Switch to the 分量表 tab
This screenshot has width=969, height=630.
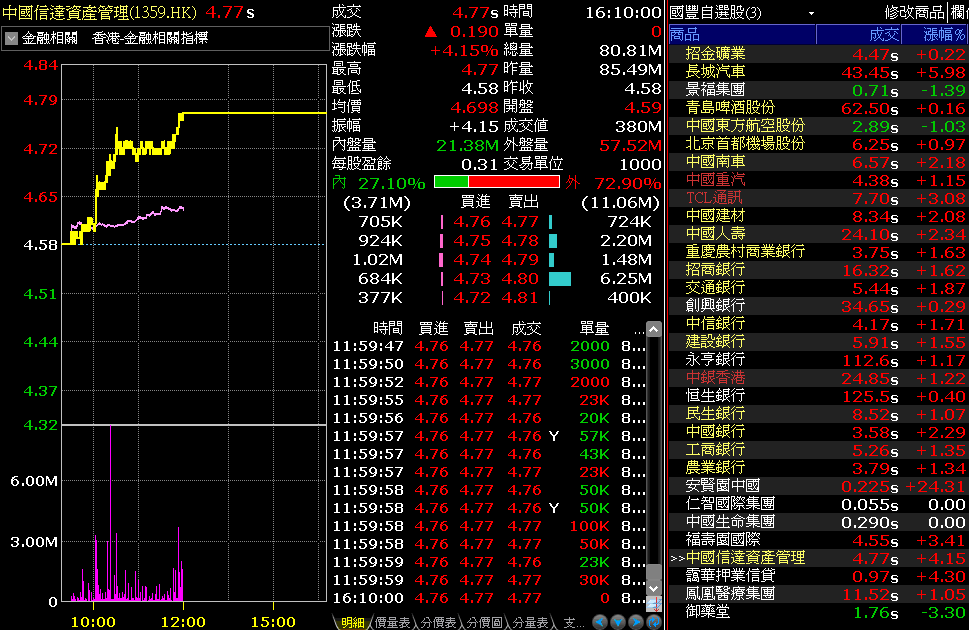(530, 623)
